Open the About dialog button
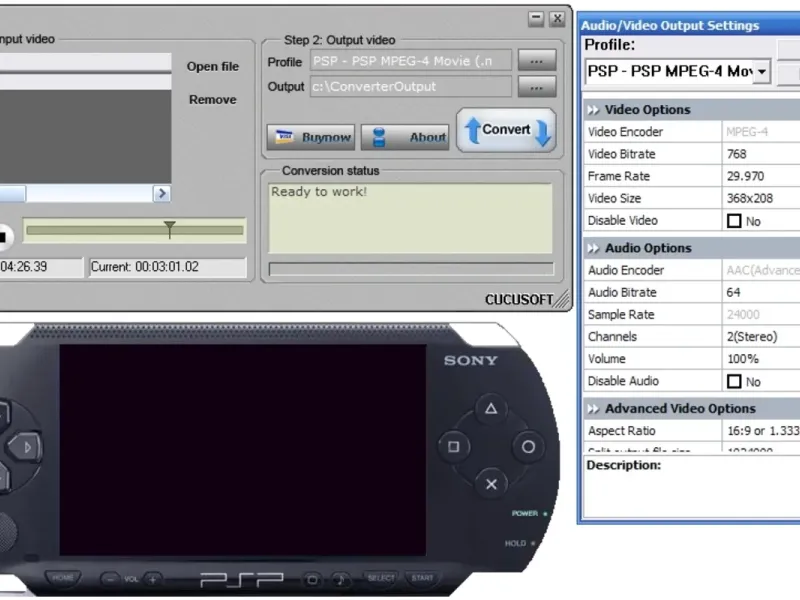 pos(405,137)
